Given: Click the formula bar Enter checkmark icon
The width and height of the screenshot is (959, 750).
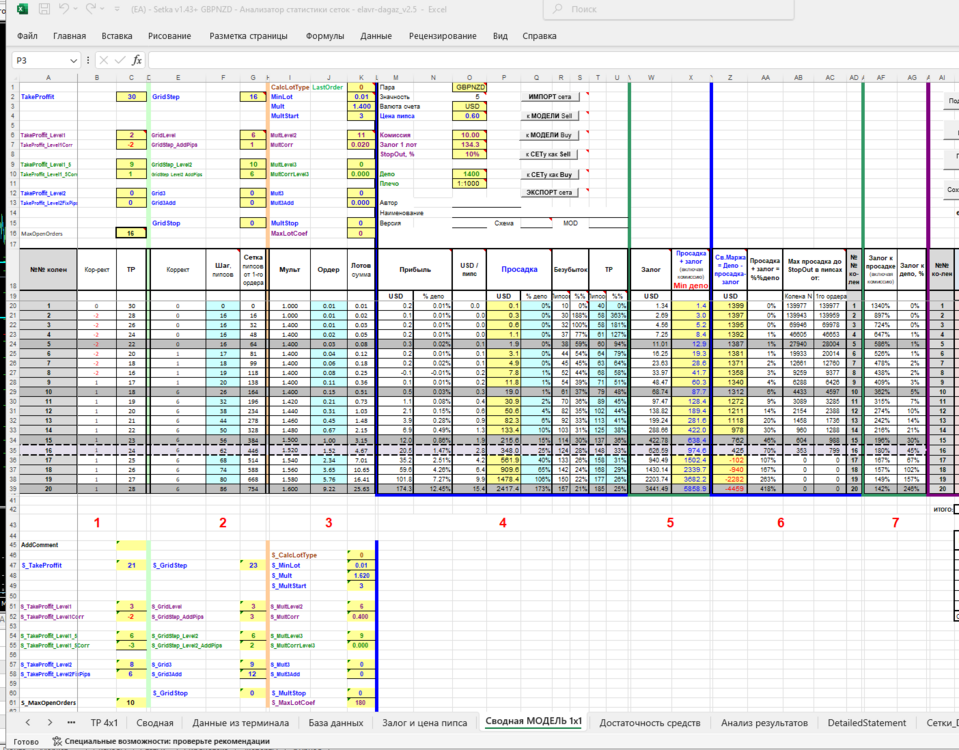Looking at the screenshot, I should point(120,60).
